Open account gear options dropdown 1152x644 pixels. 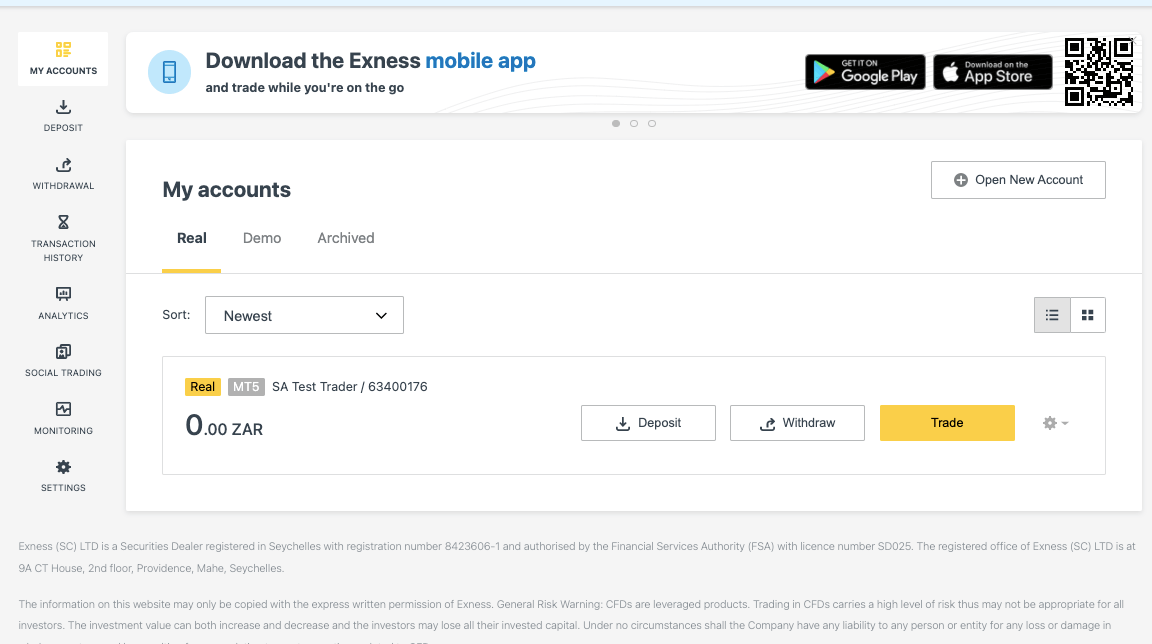click(1055, 423)
